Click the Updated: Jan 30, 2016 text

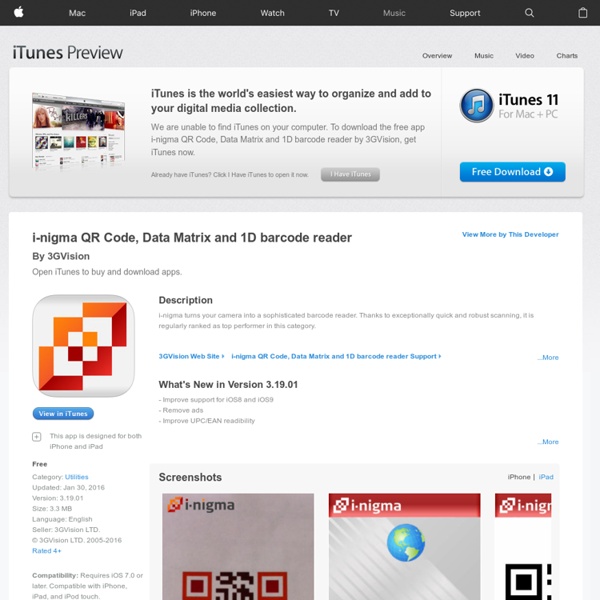(x=68, y=488)
